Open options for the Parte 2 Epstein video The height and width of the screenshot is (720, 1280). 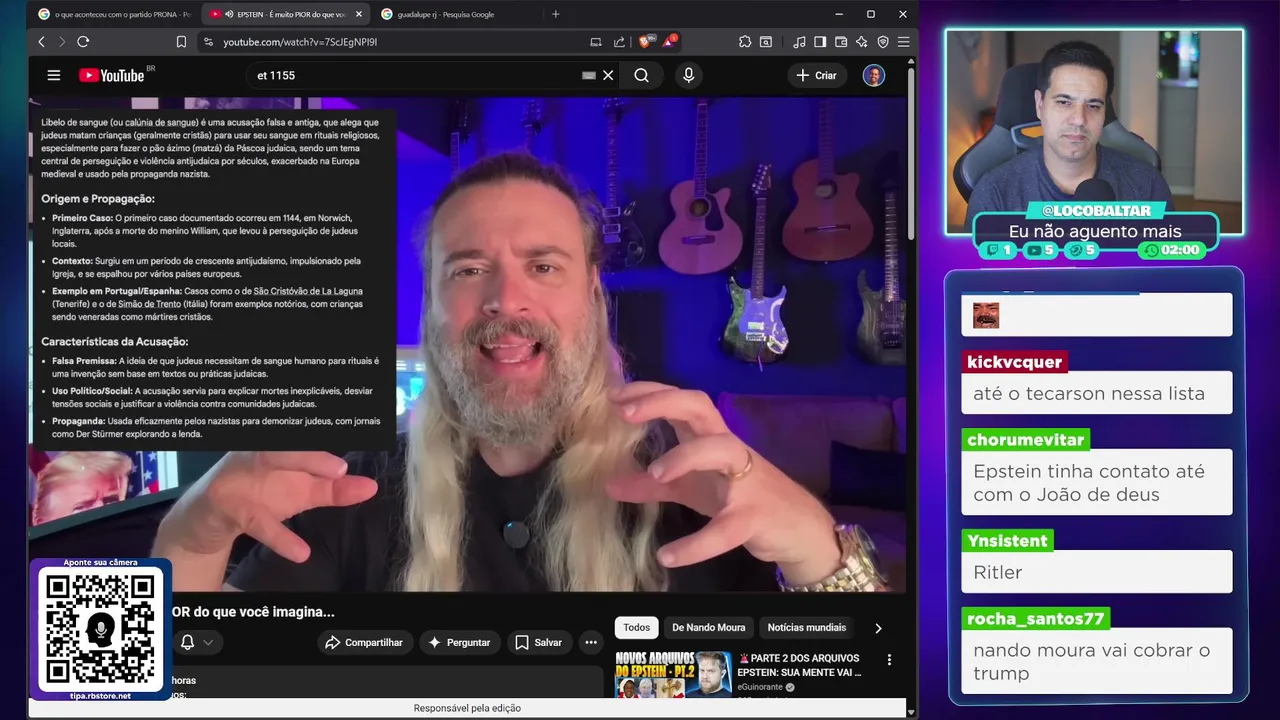coord(889,660)
